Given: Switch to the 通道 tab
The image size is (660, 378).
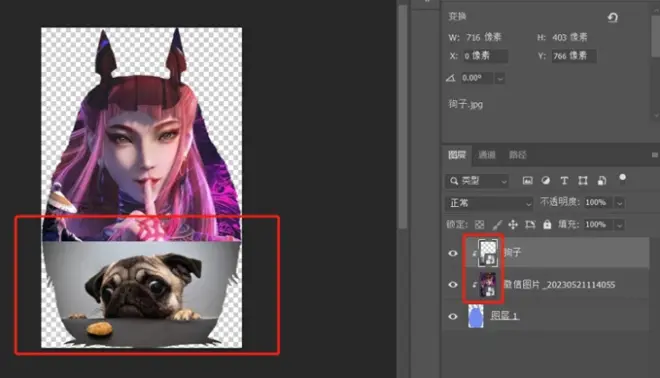Looking at the screenshot, I should tap(487, 155).
